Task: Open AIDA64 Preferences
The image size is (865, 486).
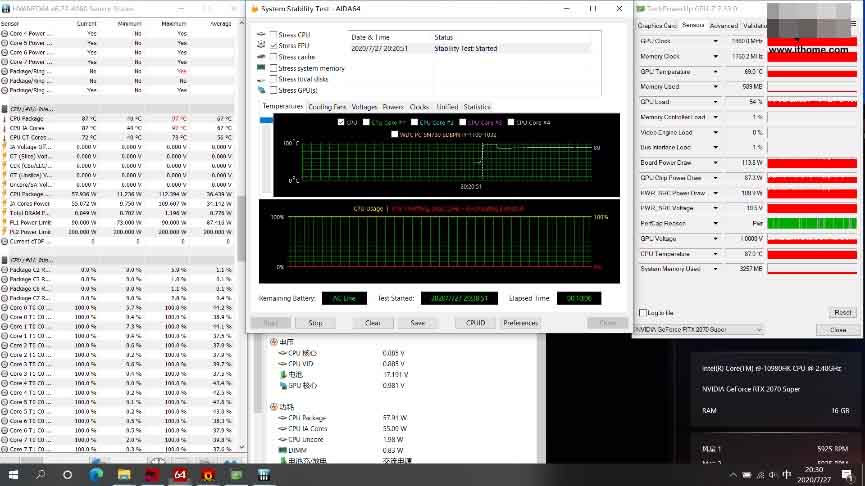Action: (x=521, y=323)
